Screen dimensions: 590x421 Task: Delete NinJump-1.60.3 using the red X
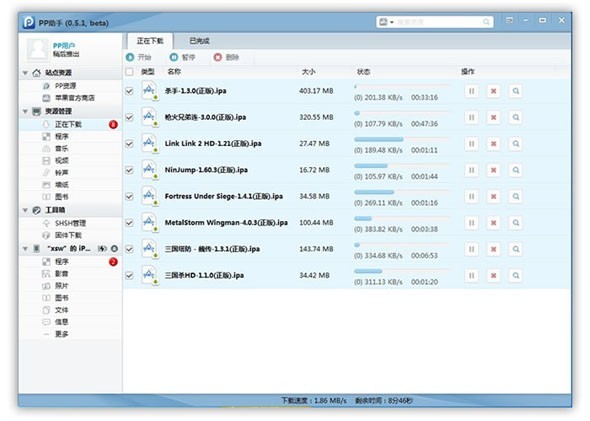[493, 170]
